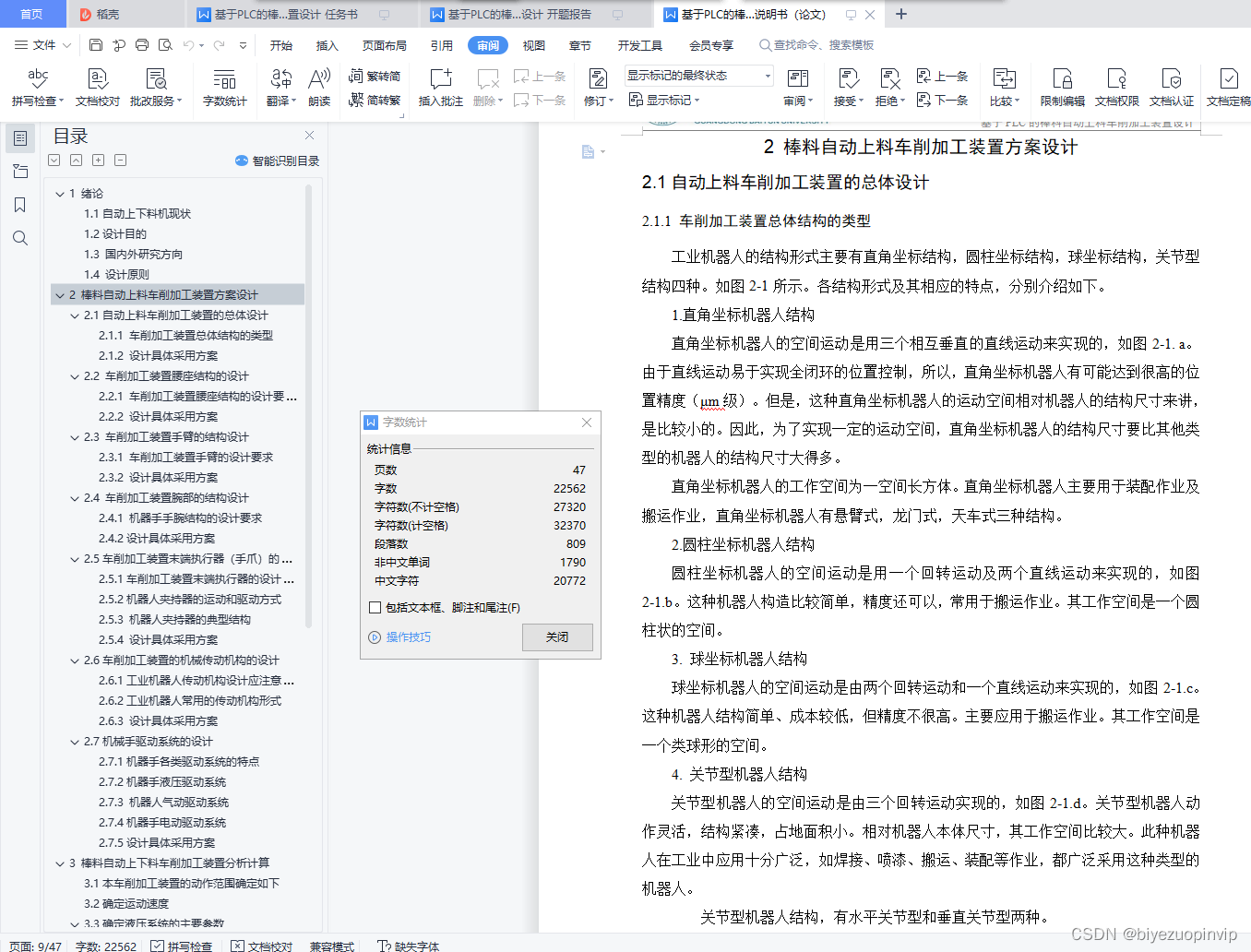
Task: Open the 翻译 translate tool
Action: (x=281, y=88)
